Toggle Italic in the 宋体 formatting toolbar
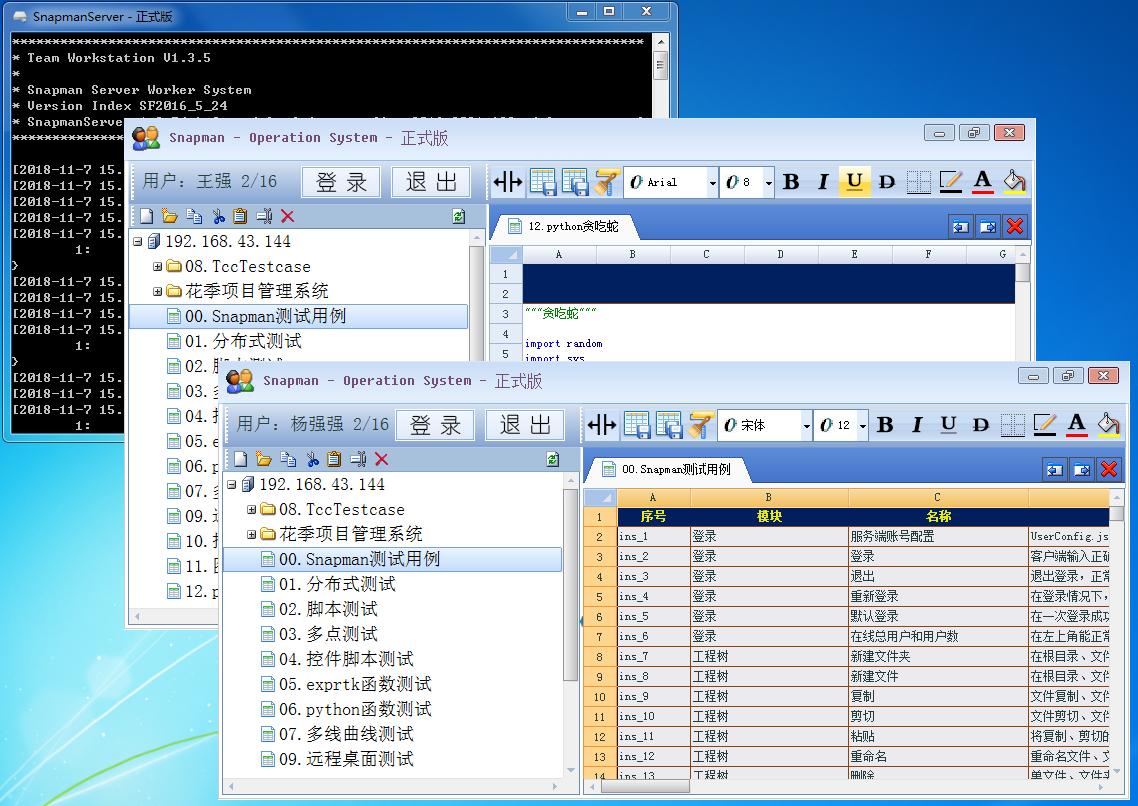 pos(916,425)
